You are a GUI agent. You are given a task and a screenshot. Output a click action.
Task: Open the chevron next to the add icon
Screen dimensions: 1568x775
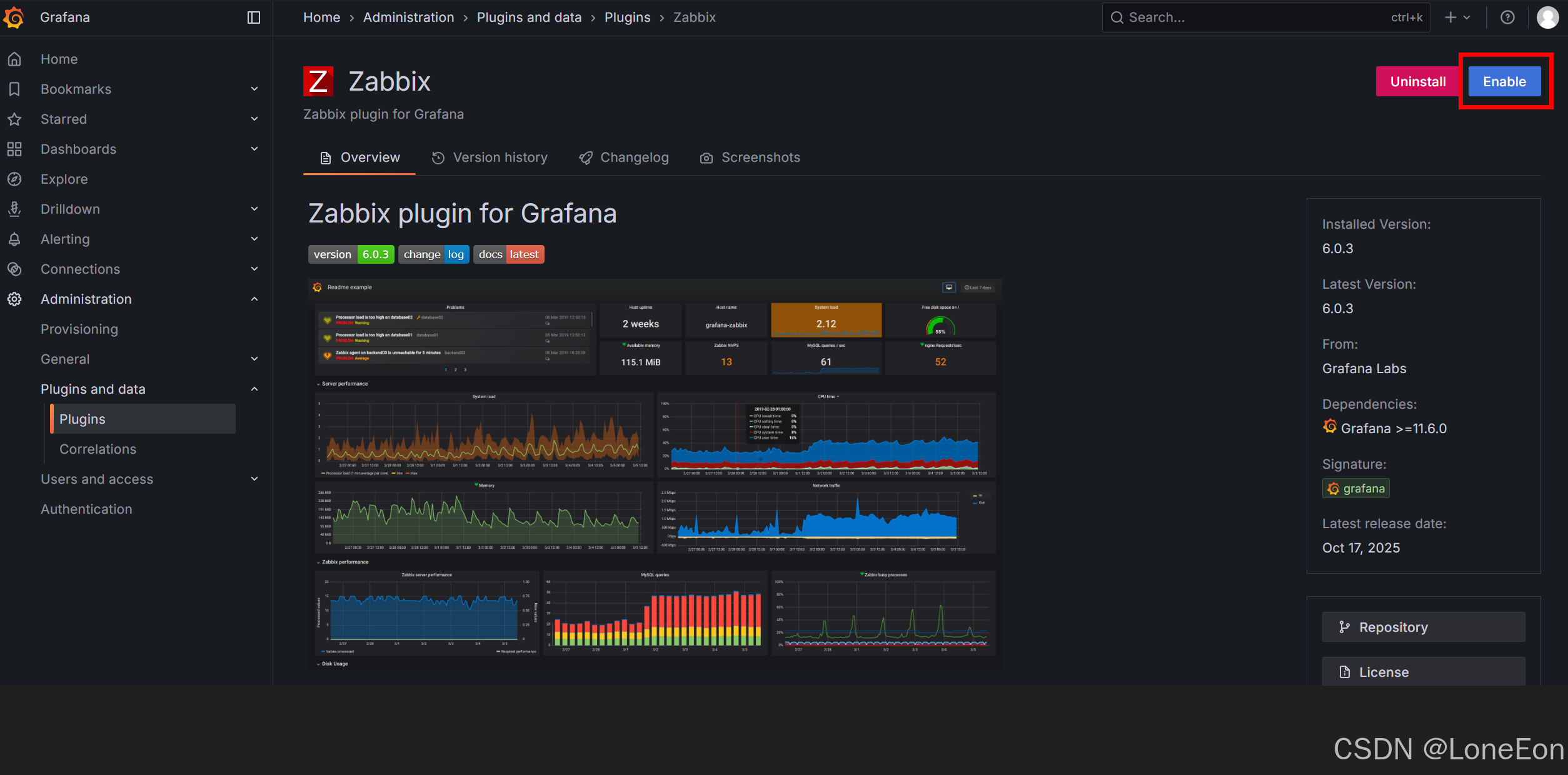[1466, 17]
